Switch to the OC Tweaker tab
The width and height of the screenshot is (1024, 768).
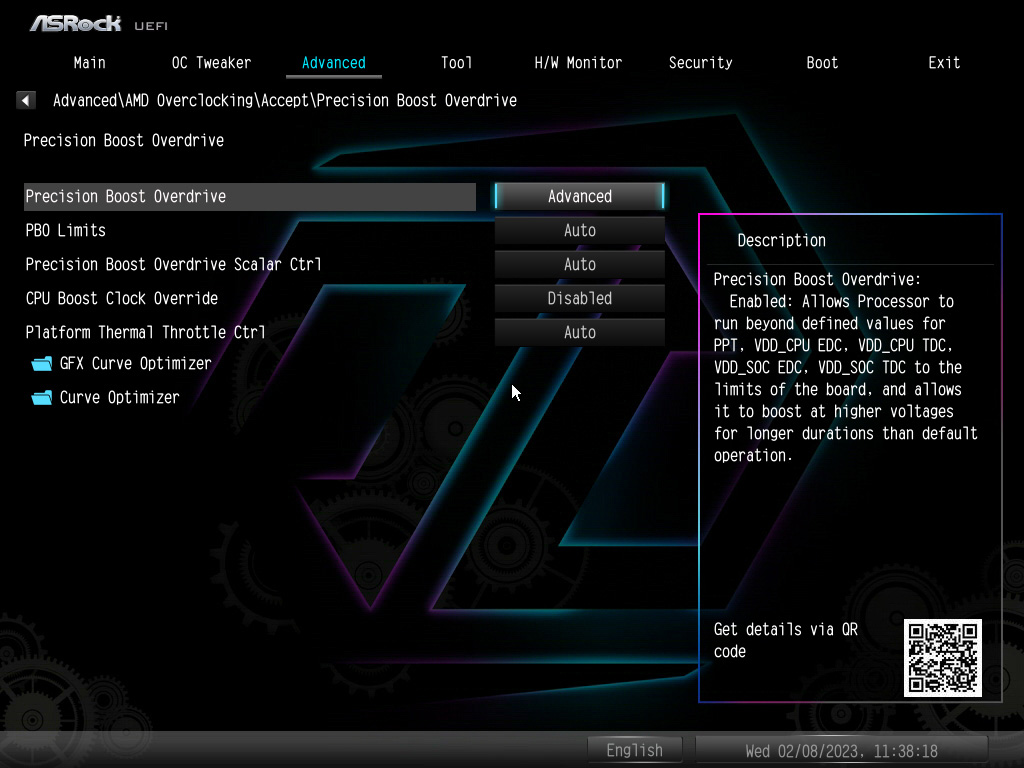(211, 63)
